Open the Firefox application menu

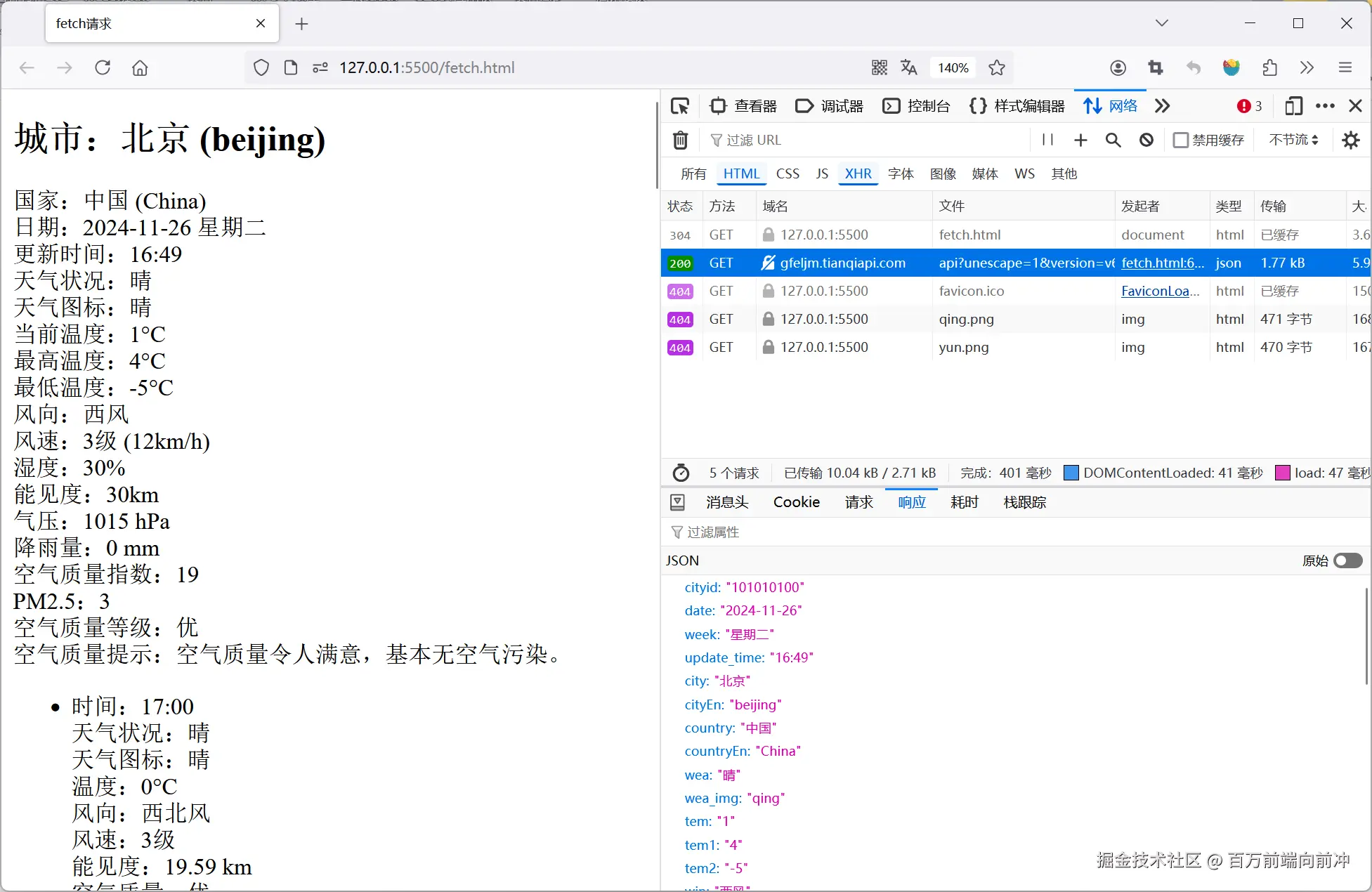point(1345,67)
